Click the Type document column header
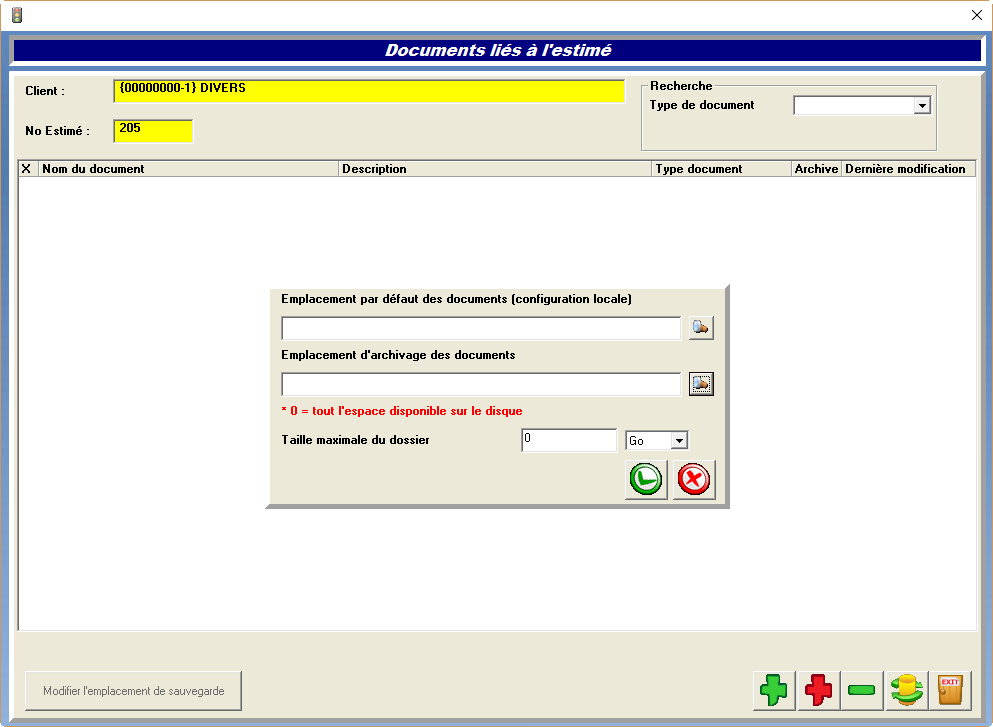Viewport: 993px width, 727px height. (722, 169)
